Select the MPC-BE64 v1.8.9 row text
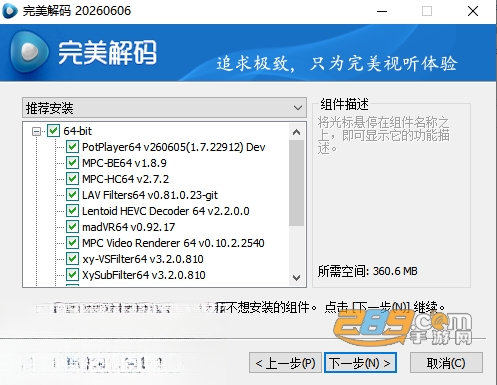The width and height of the screenshot is (497, 385). (x=124, y=163)
